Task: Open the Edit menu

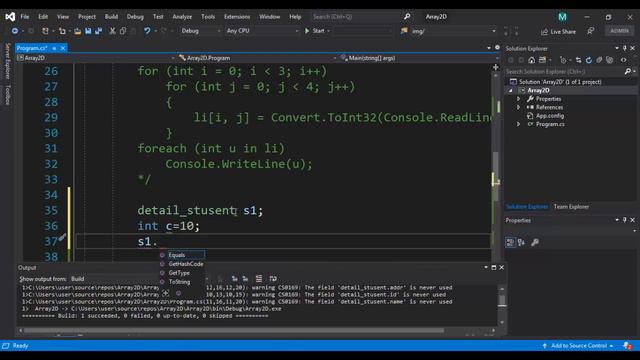Action: (x=43, y=17)
